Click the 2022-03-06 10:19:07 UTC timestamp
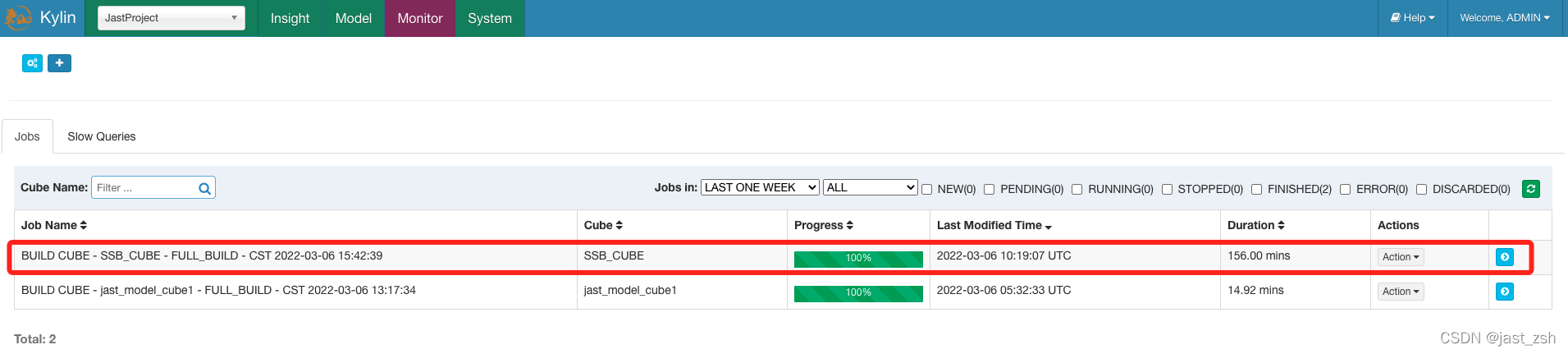This screenshot has height=354, width=1568. pyautogui.click(x=1004, y=255)
